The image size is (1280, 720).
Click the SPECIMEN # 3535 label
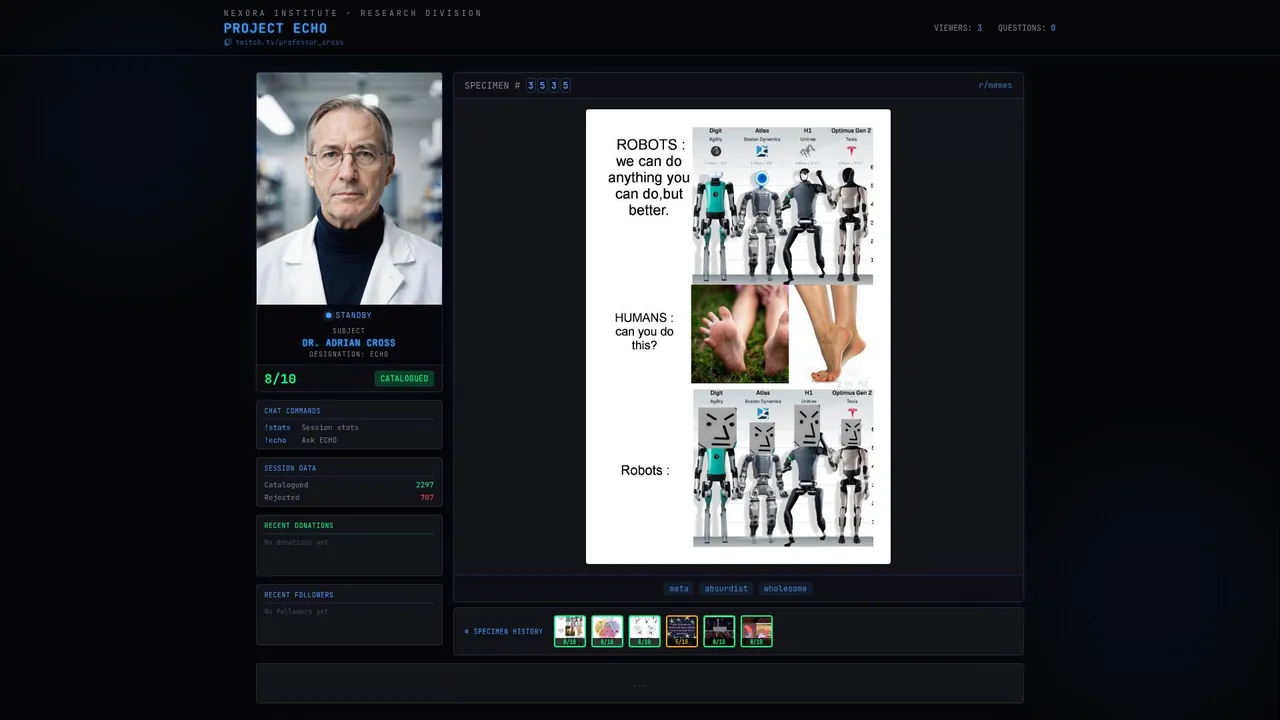(517, 86)
